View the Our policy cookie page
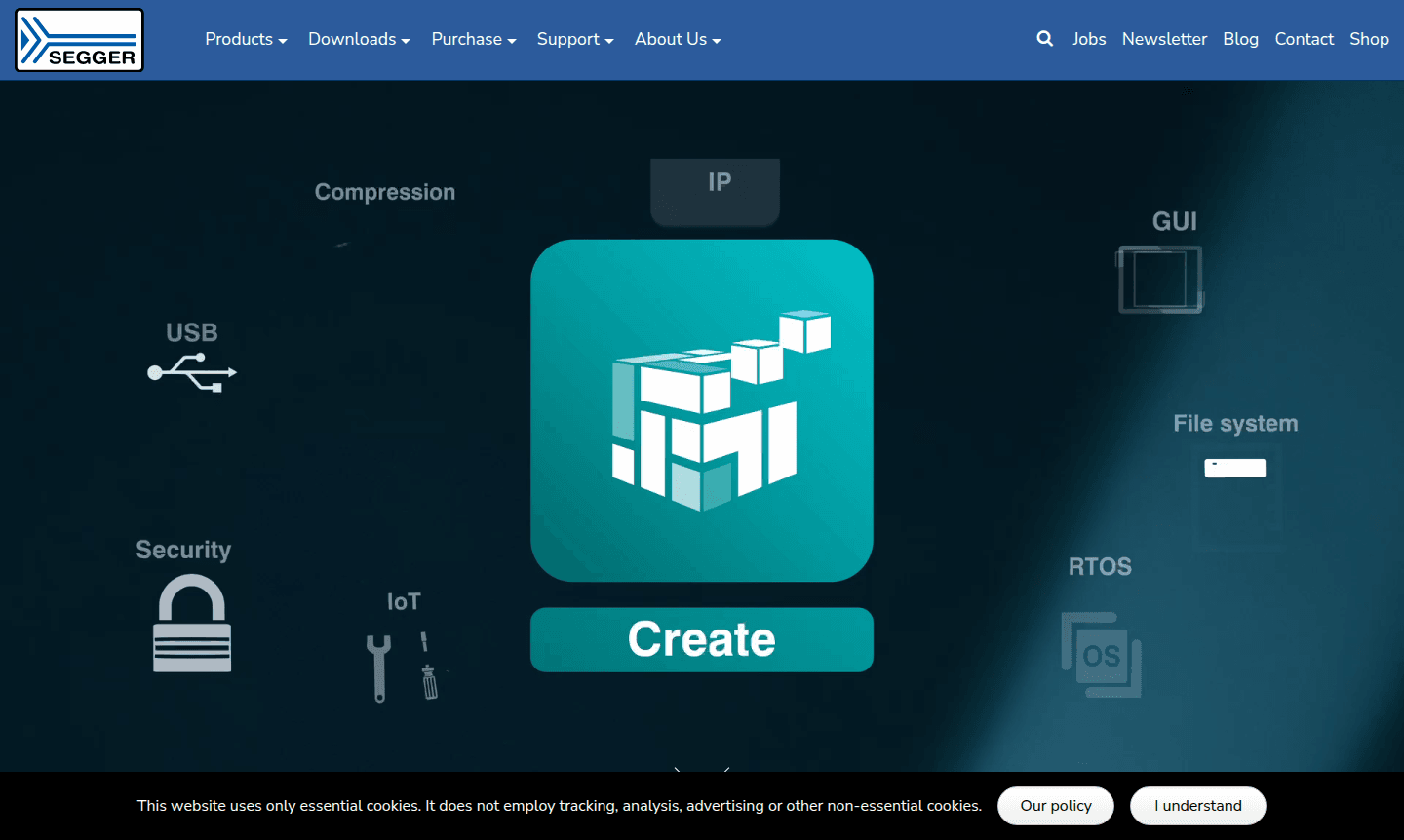Image resolution: width=1404 pixels, height=840 pixels. pyautogui.click(x=1055, y=806)
